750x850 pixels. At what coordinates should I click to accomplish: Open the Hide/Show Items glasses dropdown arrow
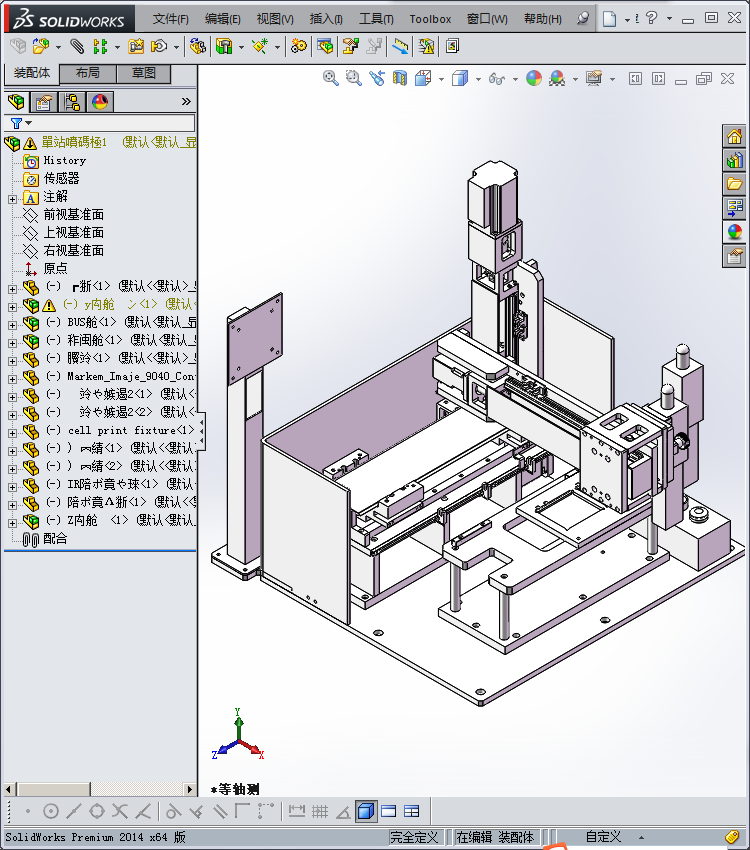coord(515,79)
